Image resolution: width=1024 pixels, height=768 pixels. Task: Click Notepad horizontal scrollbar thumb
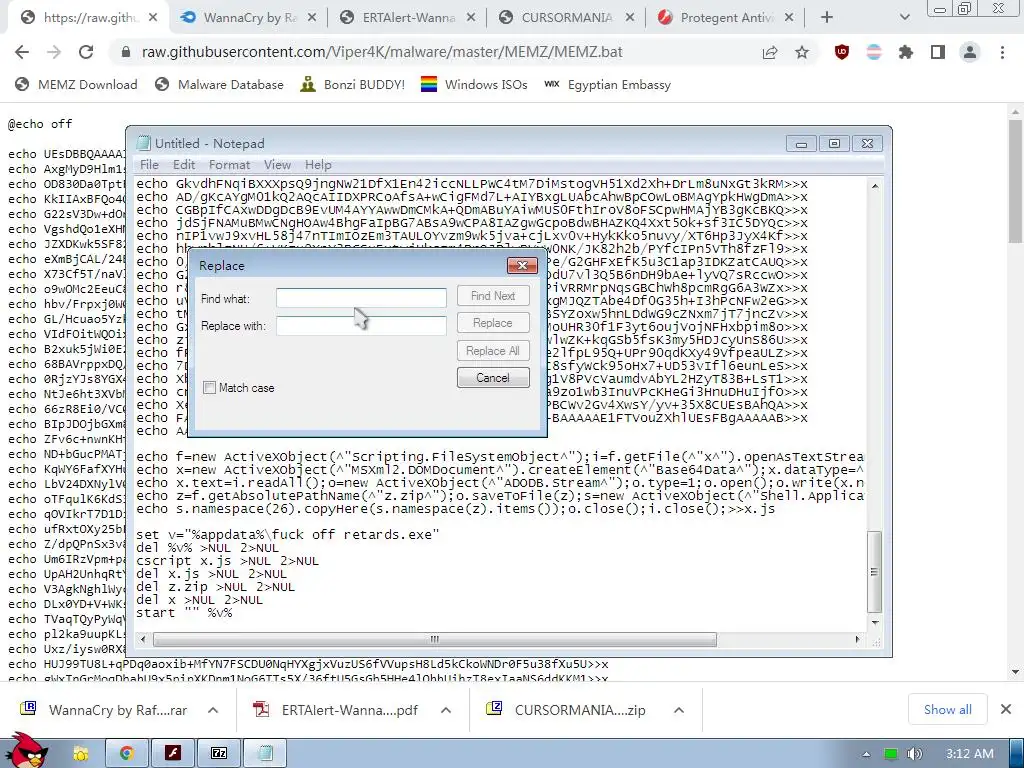(x=434, y=639)
